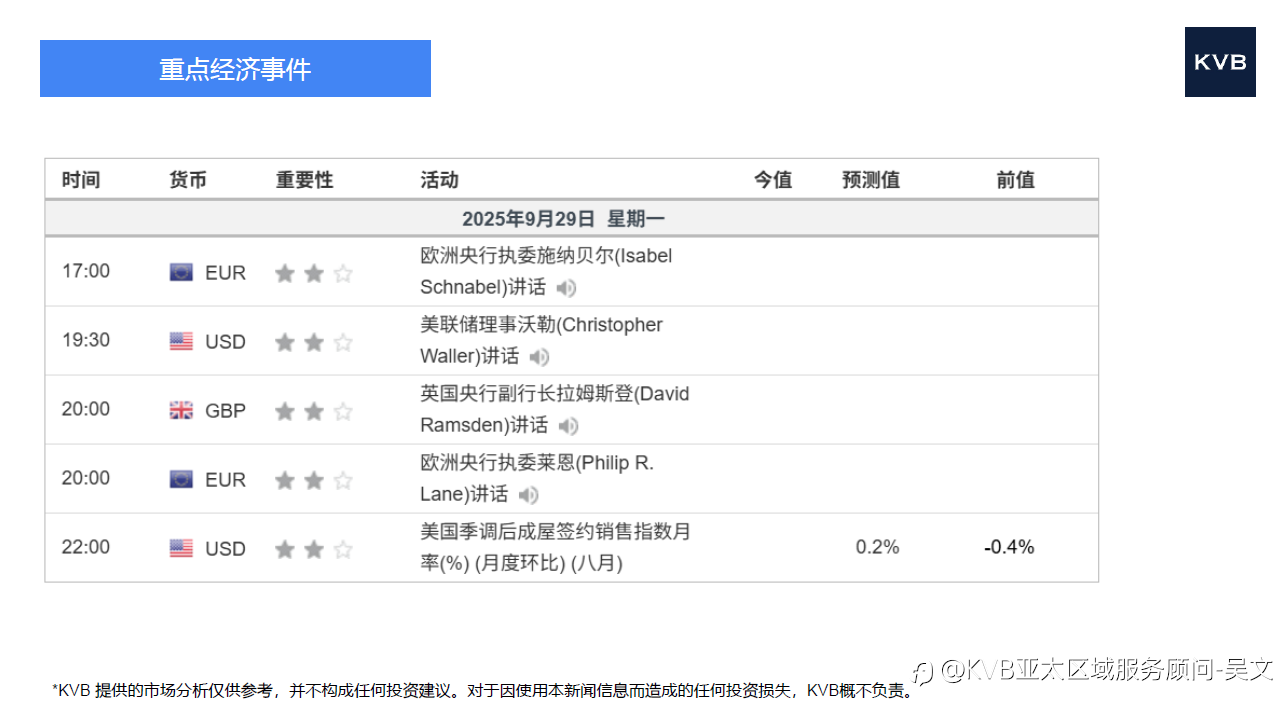1287x715 pixels.
Task: Click the KVB logo
Action: click(x=1220, y=62)
